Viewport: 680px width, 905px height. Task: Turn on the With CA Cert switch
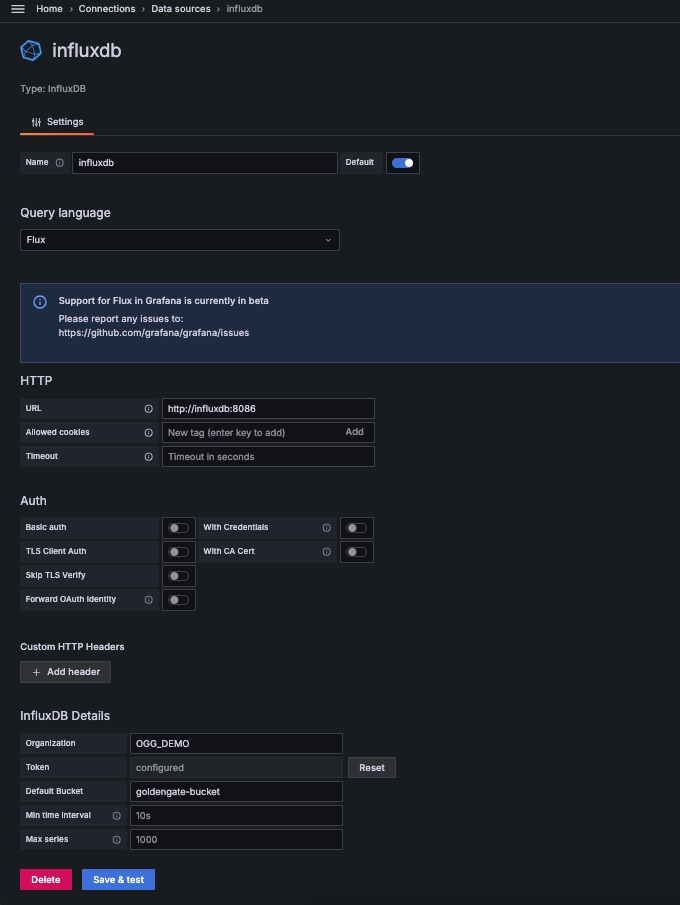[356, 552]
